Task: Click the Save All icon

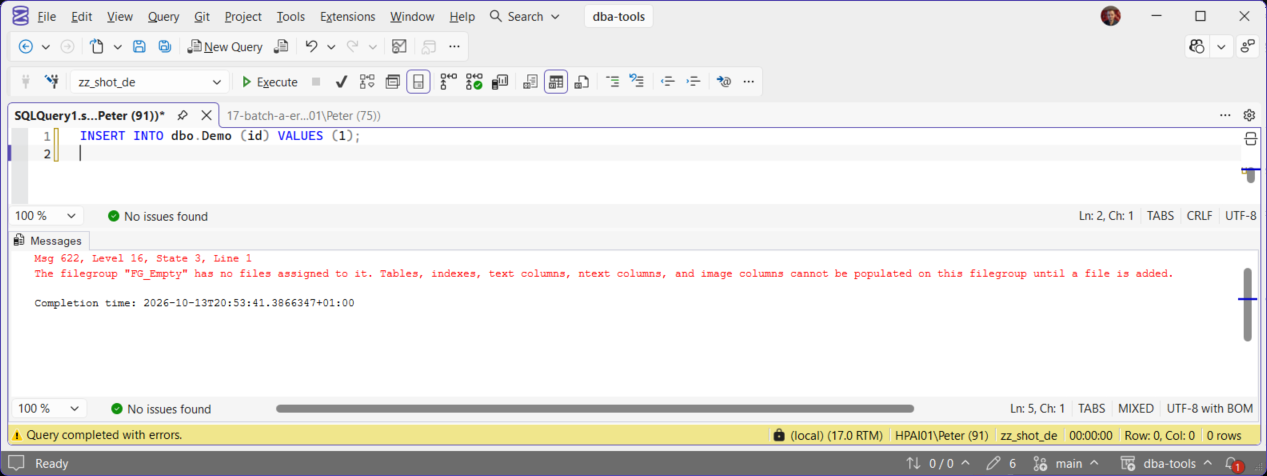Action: (163, 46)
